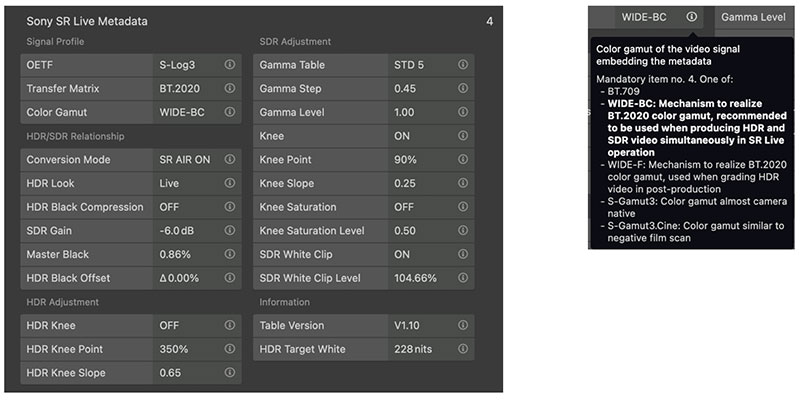Click info icon next to Table Version
Image resolution: width=800 pixels, height=400 pixels.
pos(463,325)
